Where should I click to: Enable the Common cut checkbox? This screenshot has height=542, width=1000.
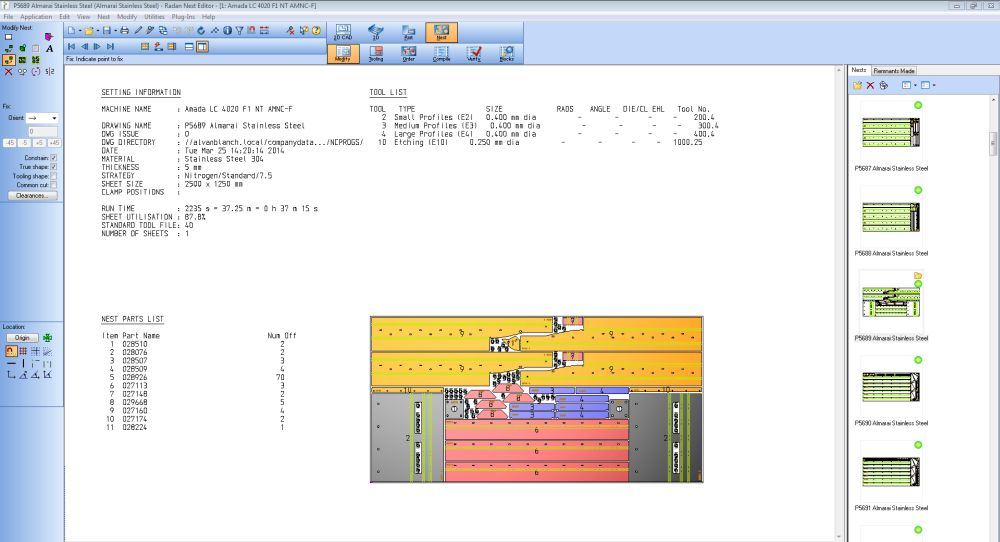point(53,185)
